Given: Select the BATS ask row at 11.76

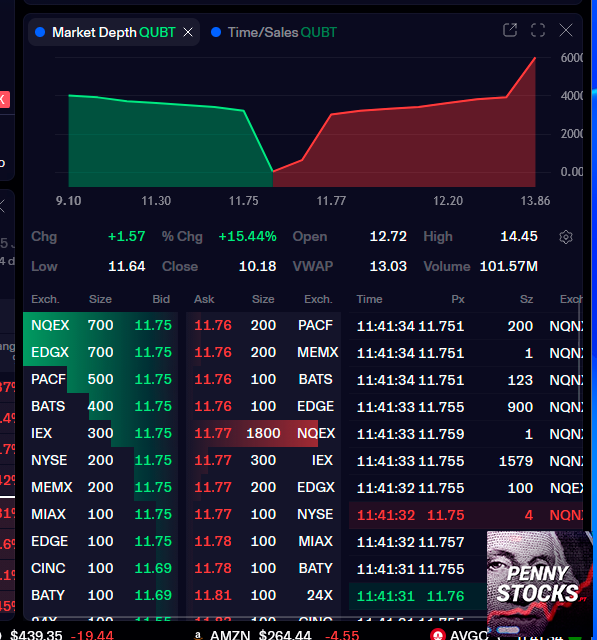Looking at the screenshot, I should tap(264, 379).
